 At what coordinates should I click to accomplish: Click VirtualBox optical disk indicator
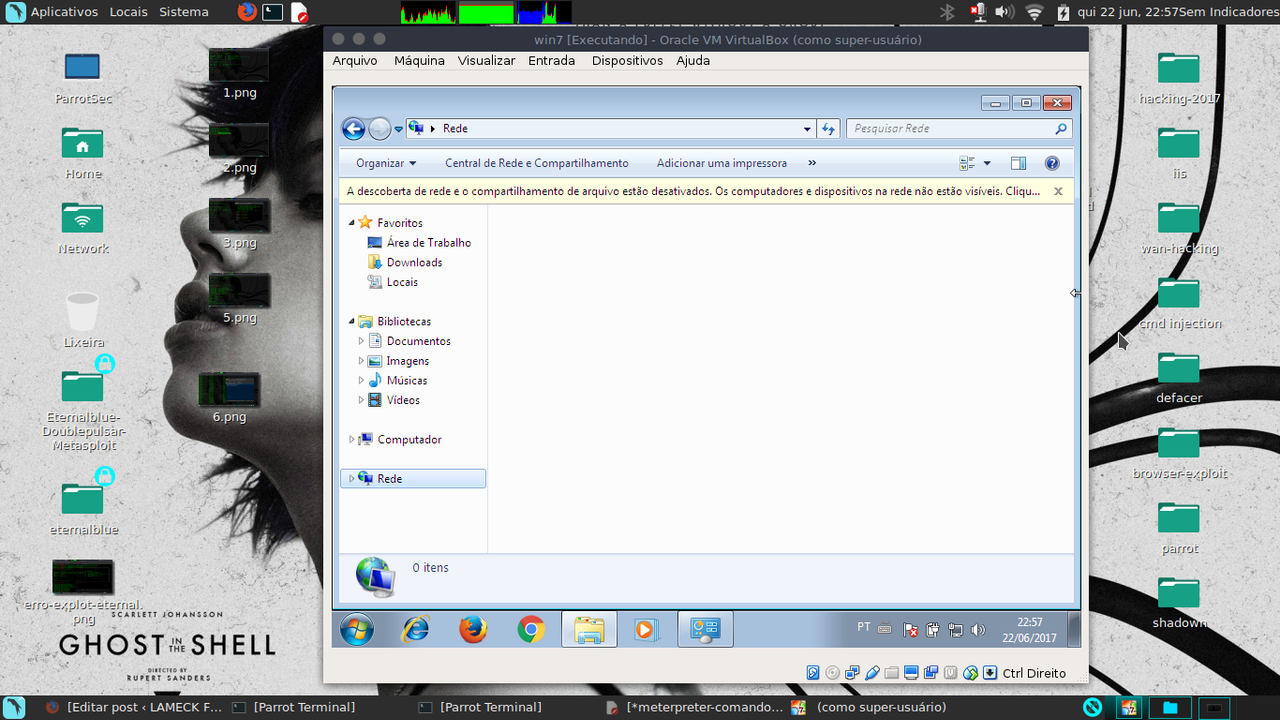point(833,673)
